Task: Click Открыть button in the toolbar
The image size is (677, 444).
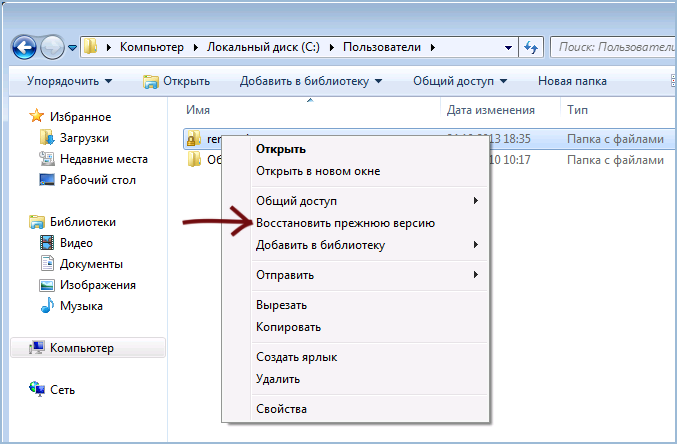Action: coord(176,81)
